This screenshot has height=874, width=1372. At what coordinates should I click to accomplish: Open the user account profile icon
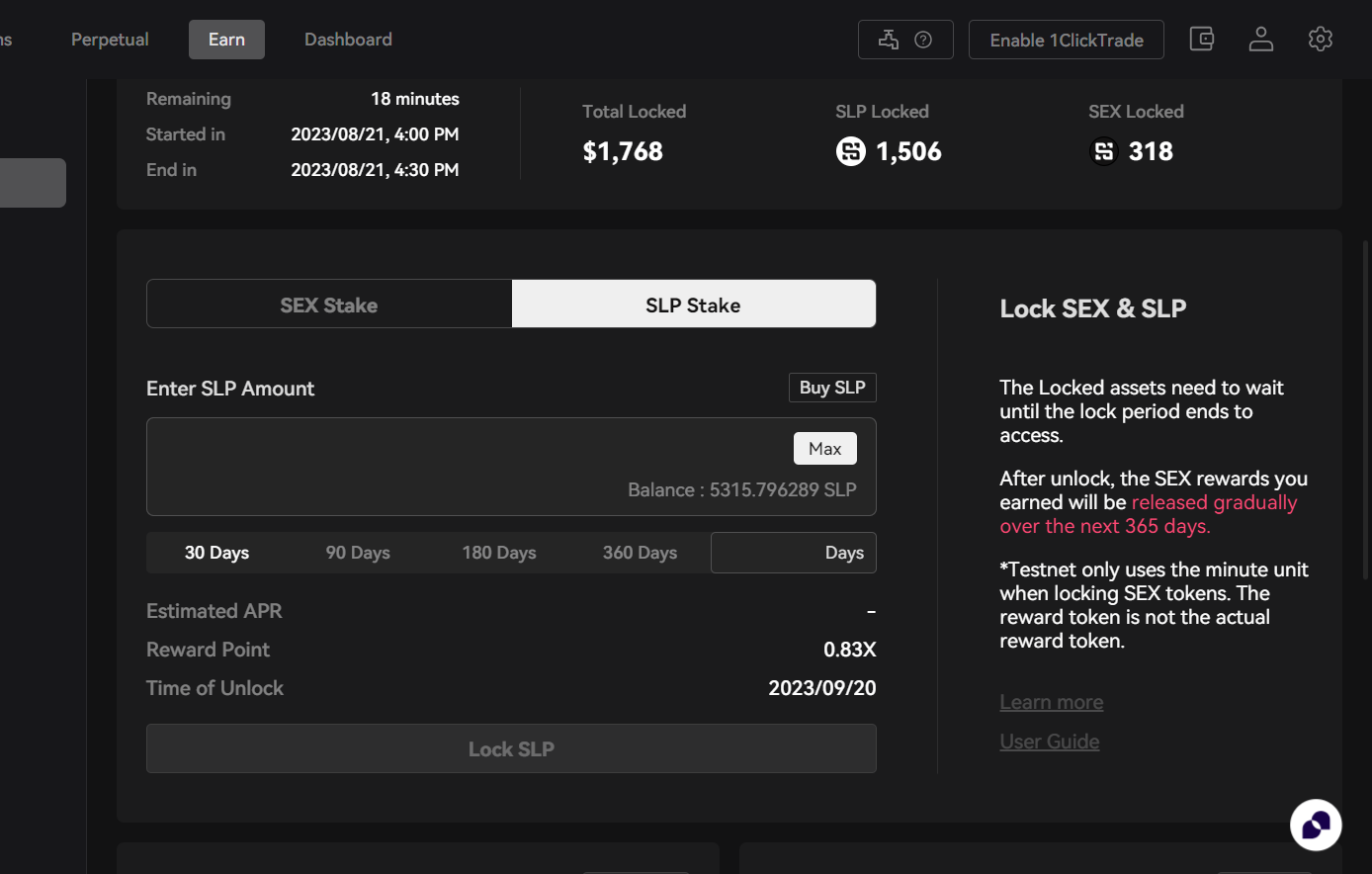click(1261, 40)
